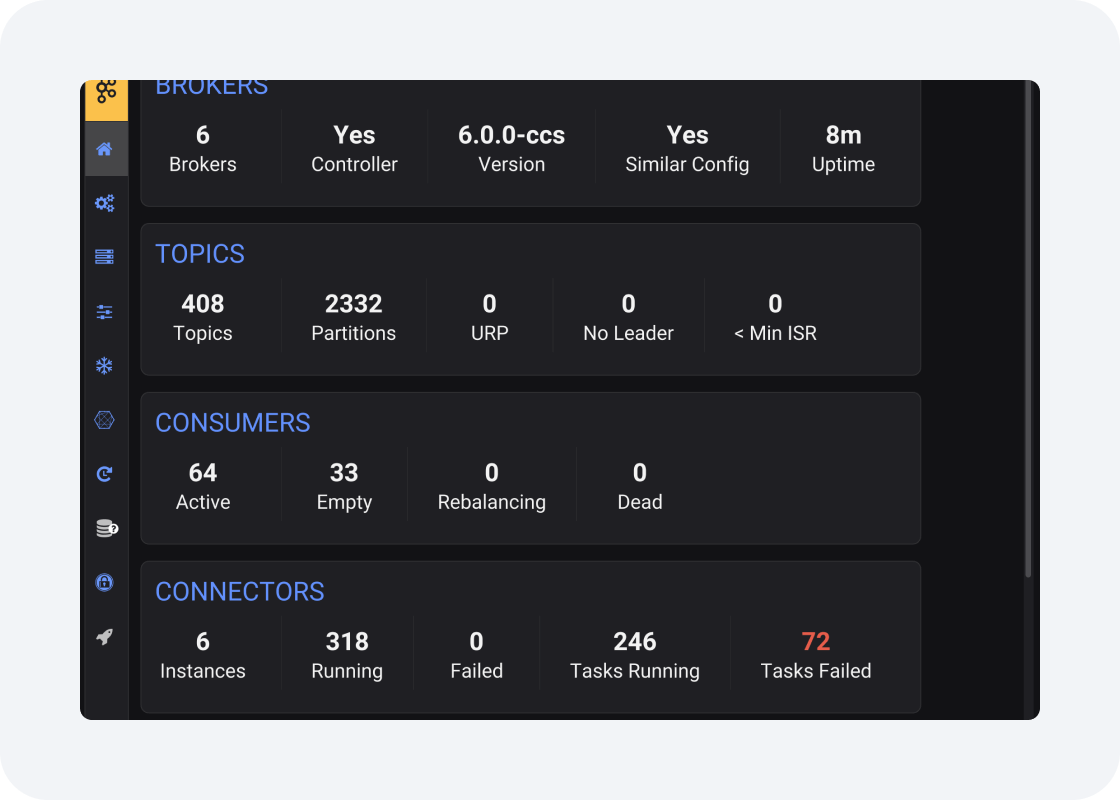Open the database question mark icon
The image size is (1120, 800).
point(106,529)
